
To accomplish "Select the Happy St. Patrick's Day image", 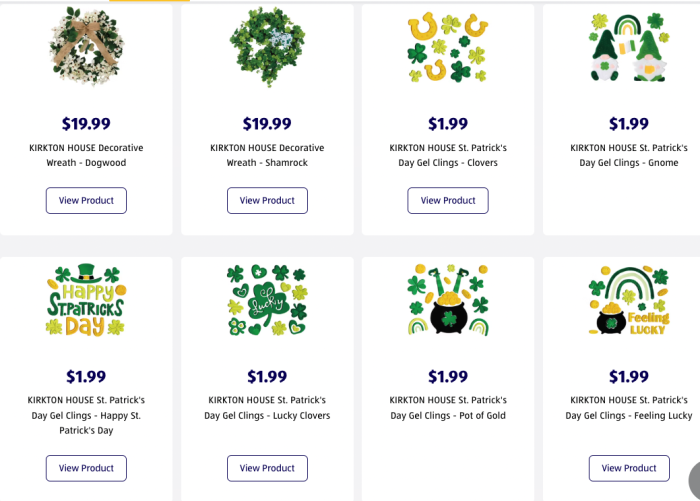I will [x=86, y=300].
